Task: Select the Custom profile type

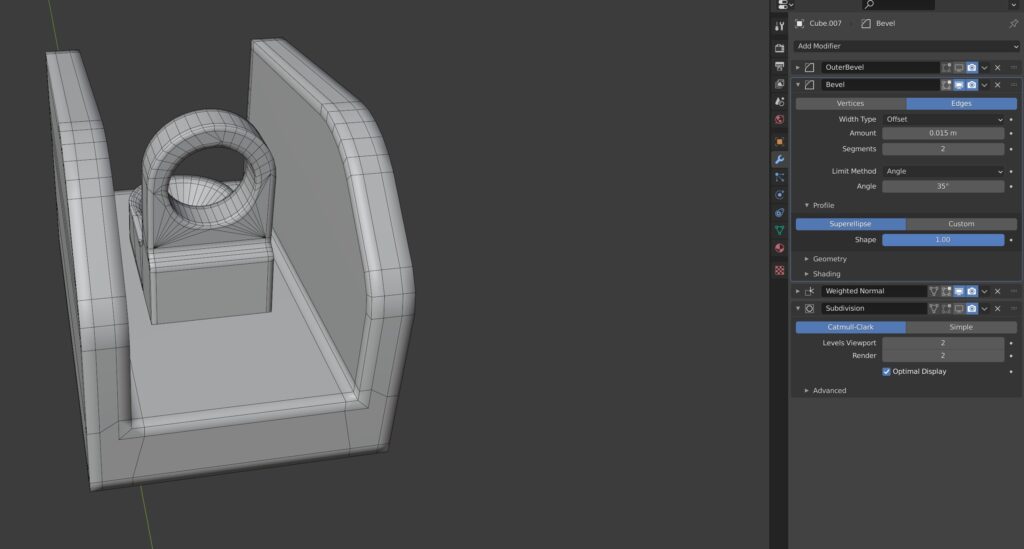Action: [961, 224]
